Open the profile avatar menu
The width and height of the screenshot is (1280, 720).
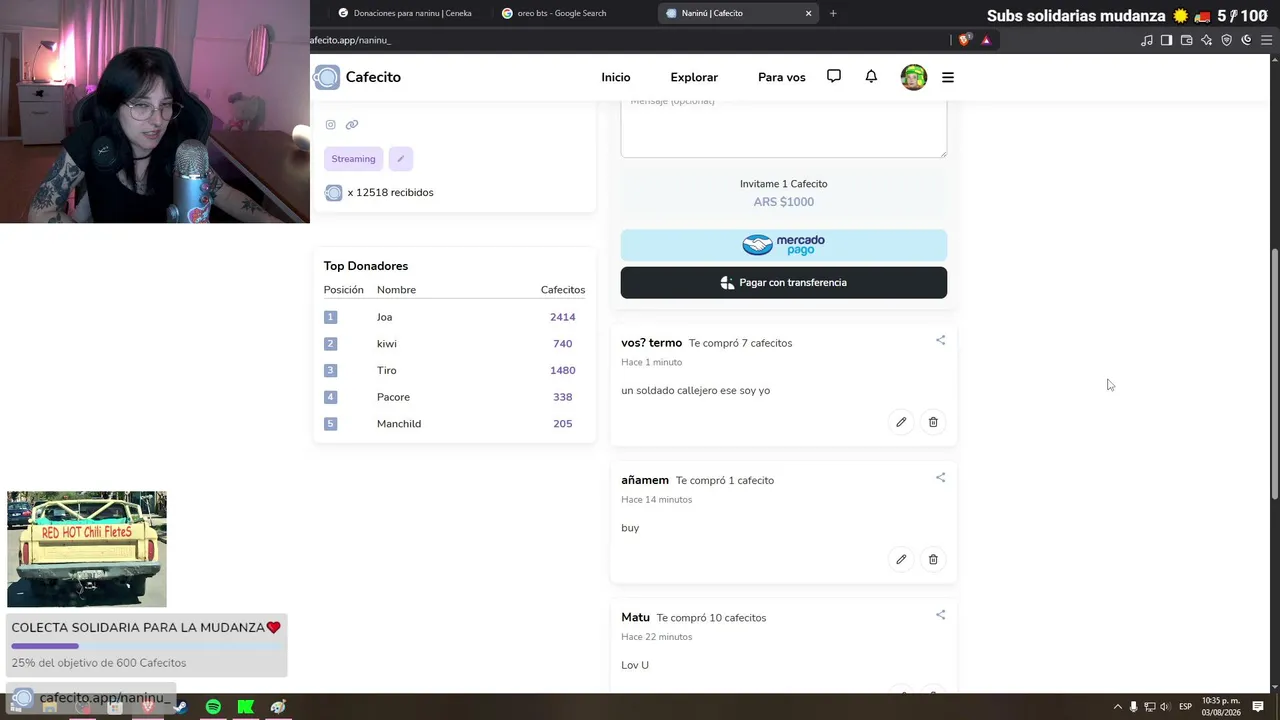(914, 77)
